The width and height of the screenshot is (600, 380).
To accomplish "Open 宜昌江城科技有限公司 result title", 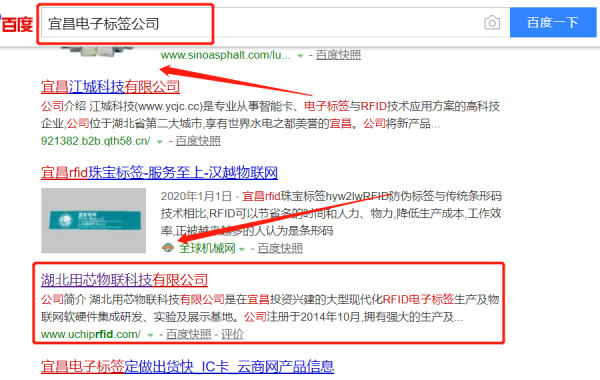I will [x=110, y=86].
